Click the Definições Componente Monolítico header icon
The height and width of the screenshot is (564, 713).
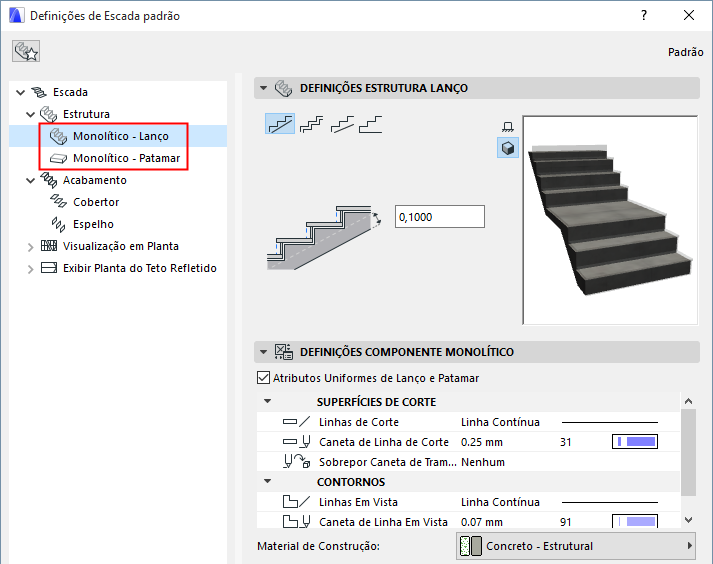click(284, 352)
